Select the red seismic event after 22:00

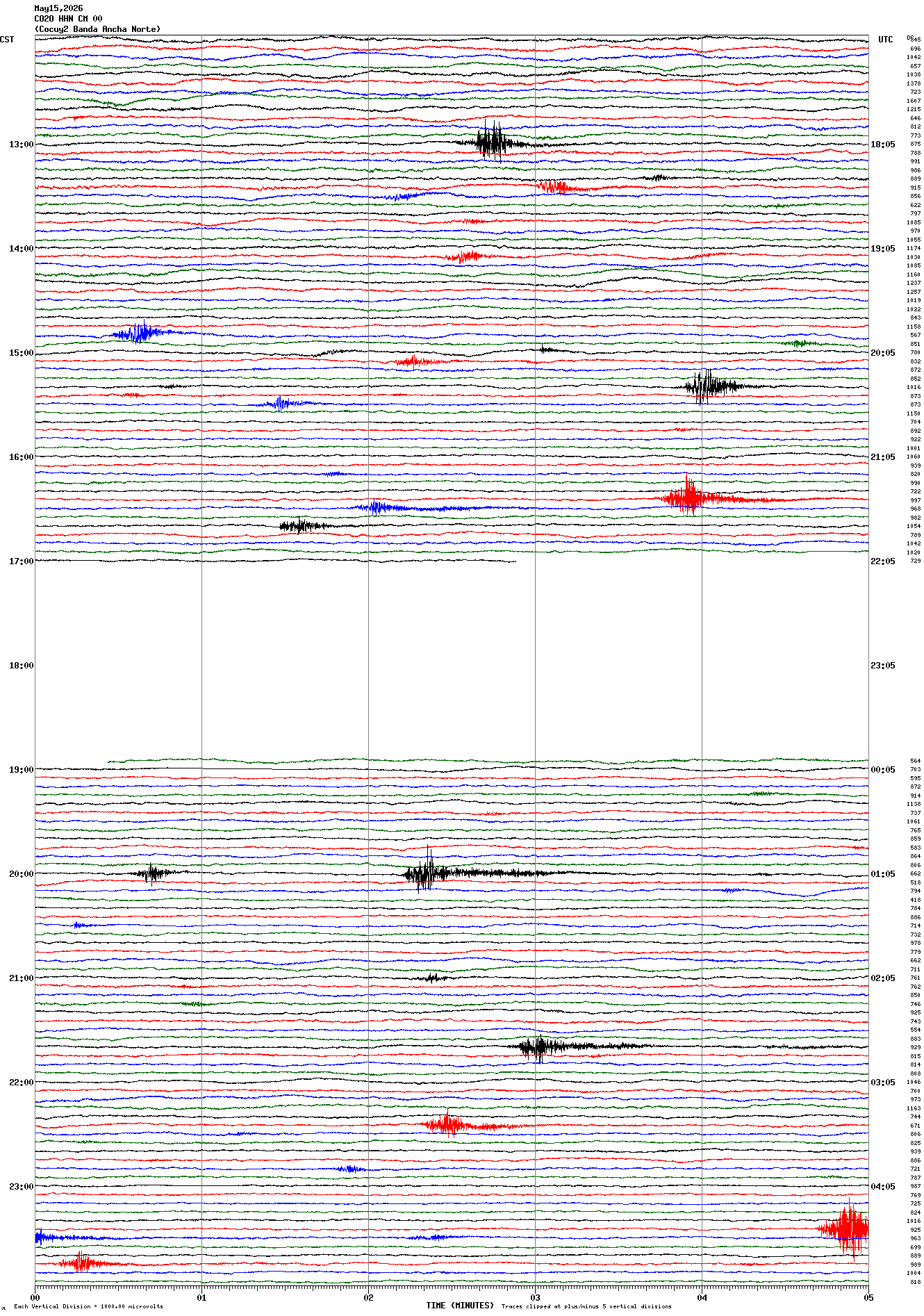tap(450, 1124)
